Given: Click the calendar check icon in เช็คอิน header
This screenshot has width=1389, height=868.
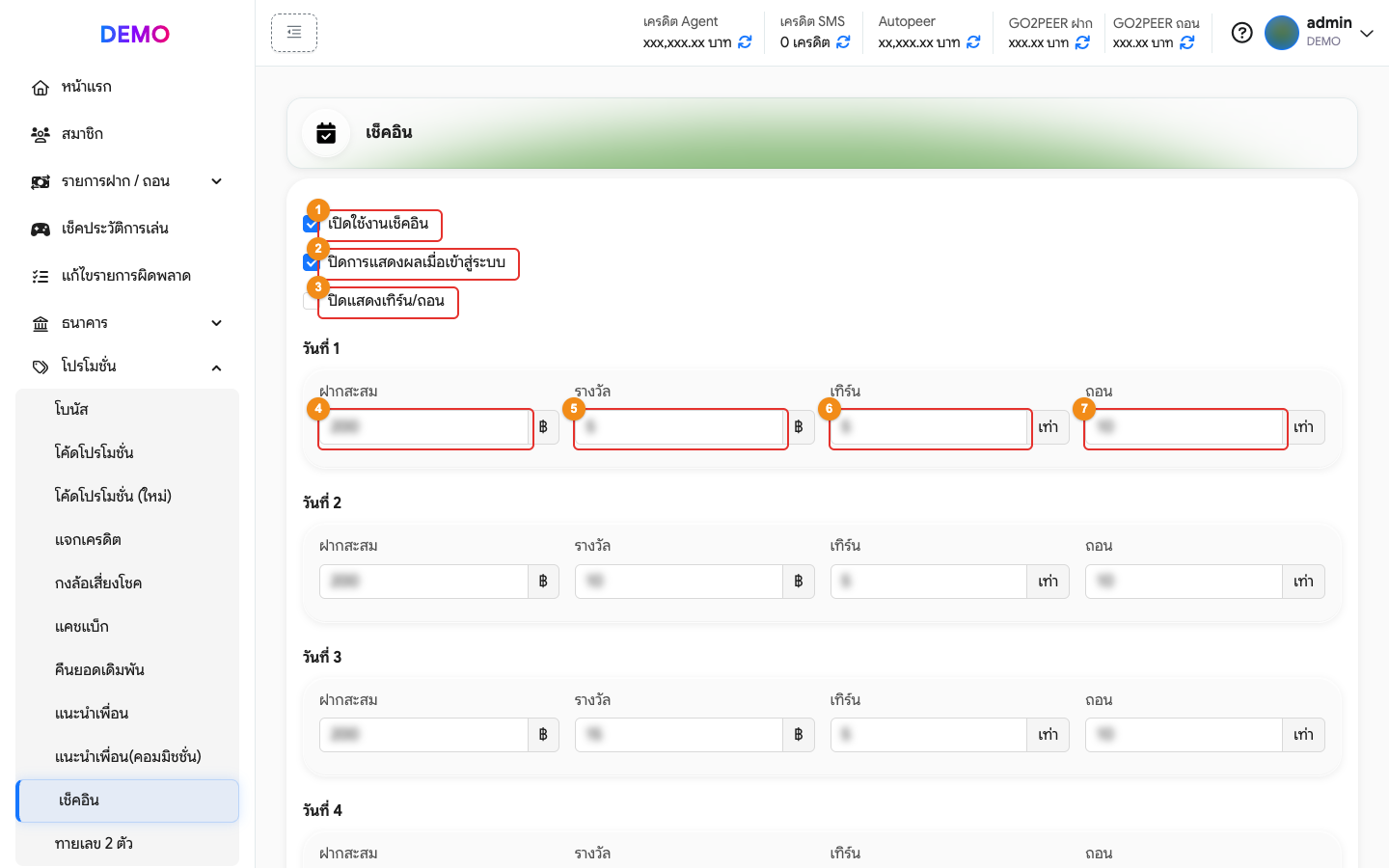Looking at the screenshot, I should (326, 133).
